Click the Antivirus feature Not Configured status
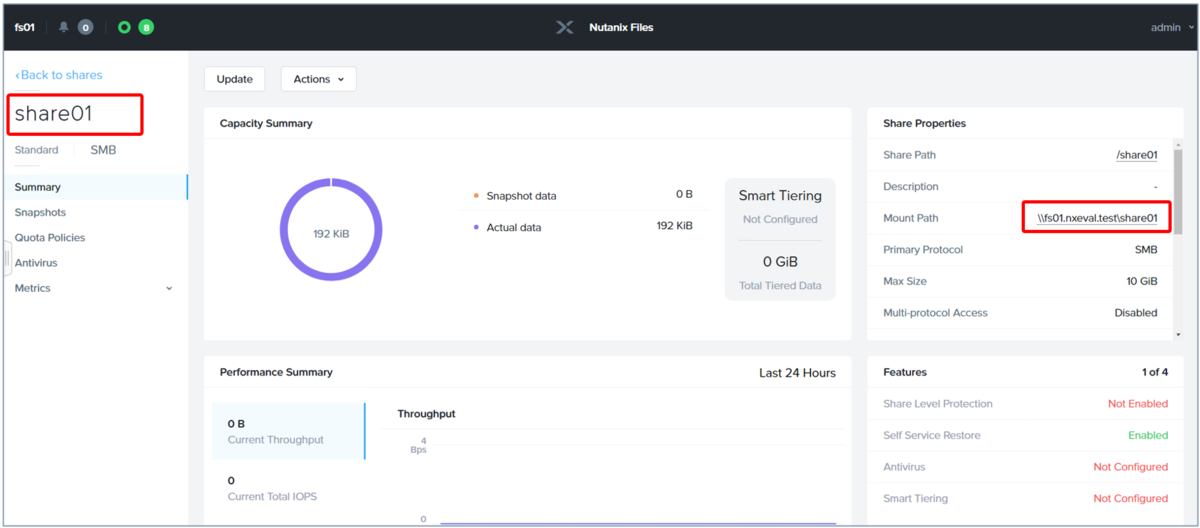The height and width of the screenshot is (528, 1200). [1130, 467]
